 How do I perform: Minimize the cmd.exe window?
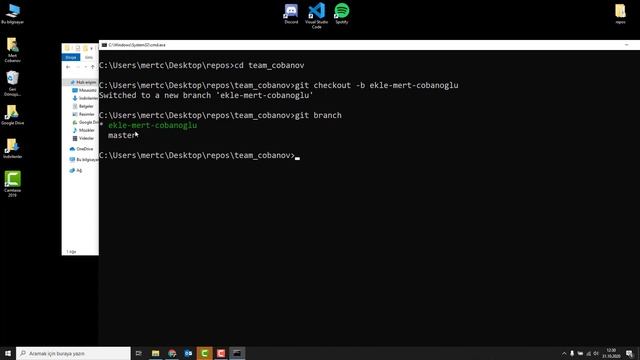[x=627, y=45]
